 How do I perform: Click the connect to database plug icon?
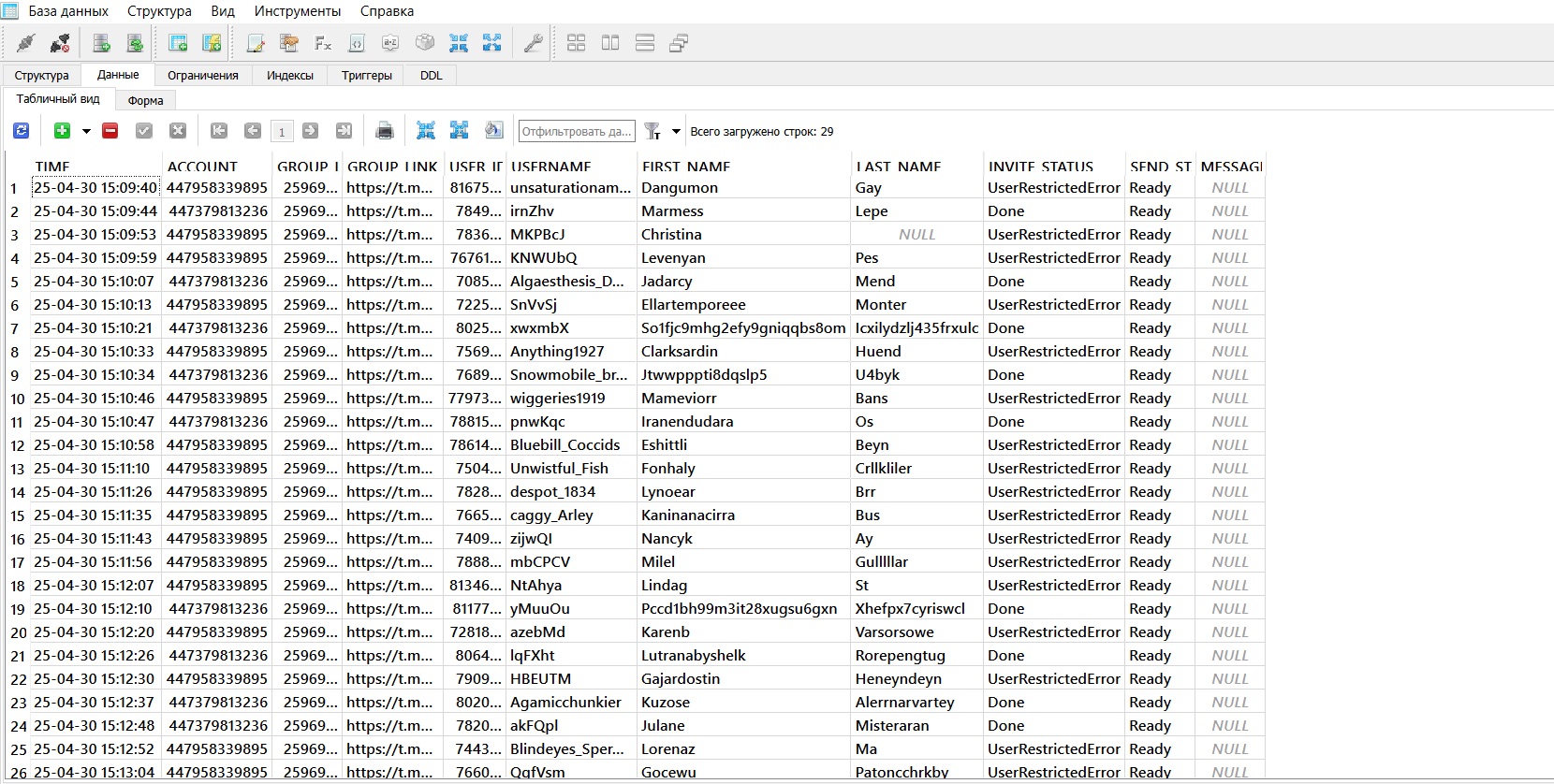[x=26, y=43]
